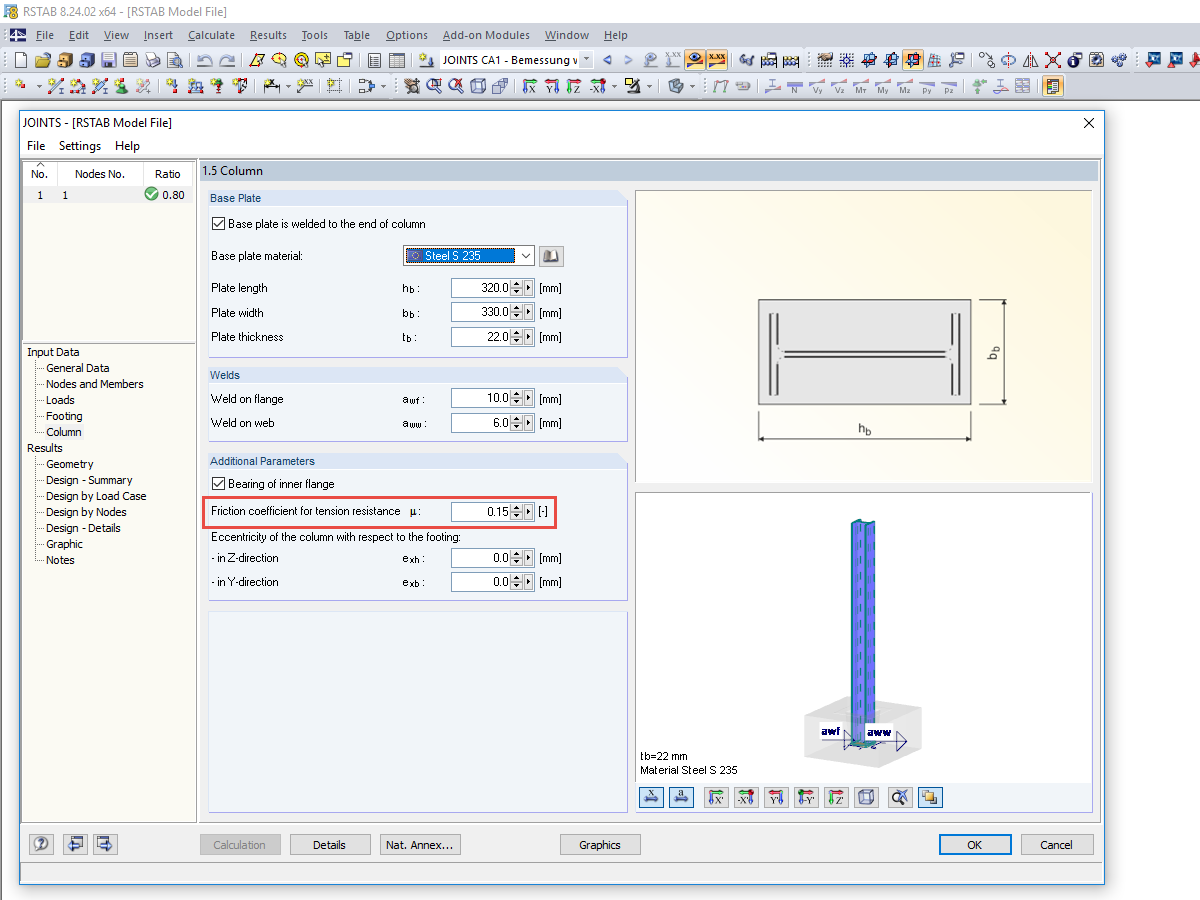Viewport: 1200px width, 900px height.
Task: Cancel zoom using the crossed magnifier icon
Action: pos(898,797)
